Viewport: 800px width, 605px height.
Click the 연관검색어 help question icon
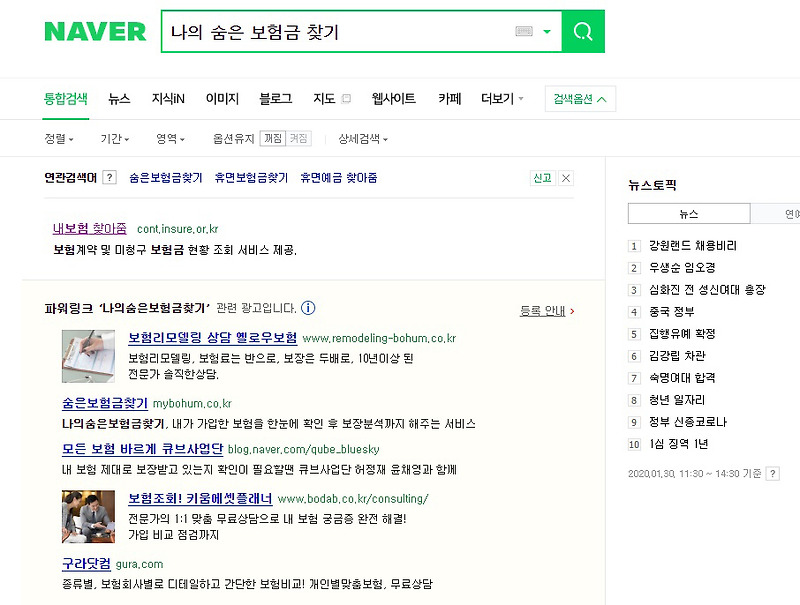coord(109,178)
